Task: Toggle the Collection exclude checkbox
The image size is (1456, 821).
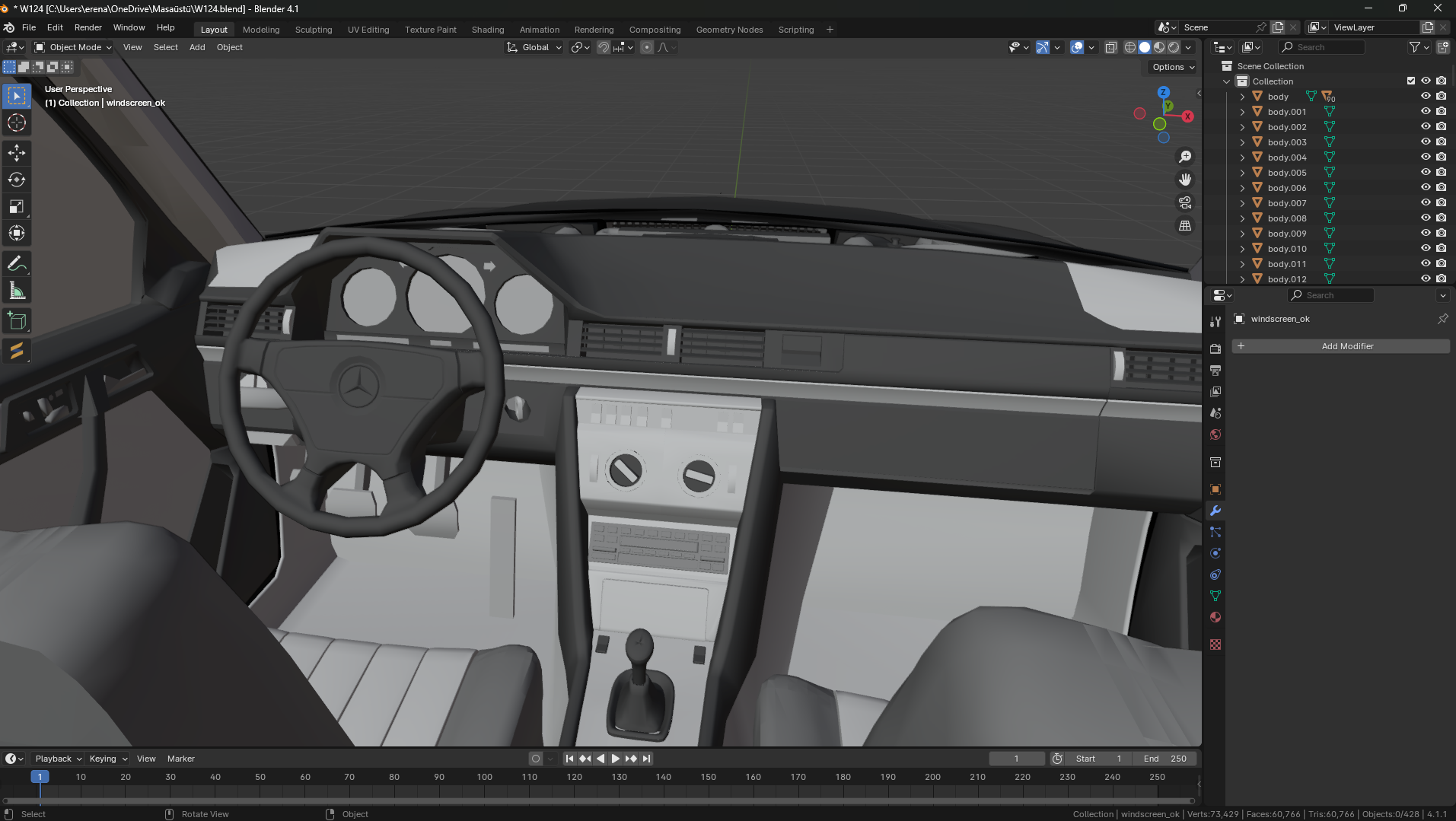Action: (1410, 81)
